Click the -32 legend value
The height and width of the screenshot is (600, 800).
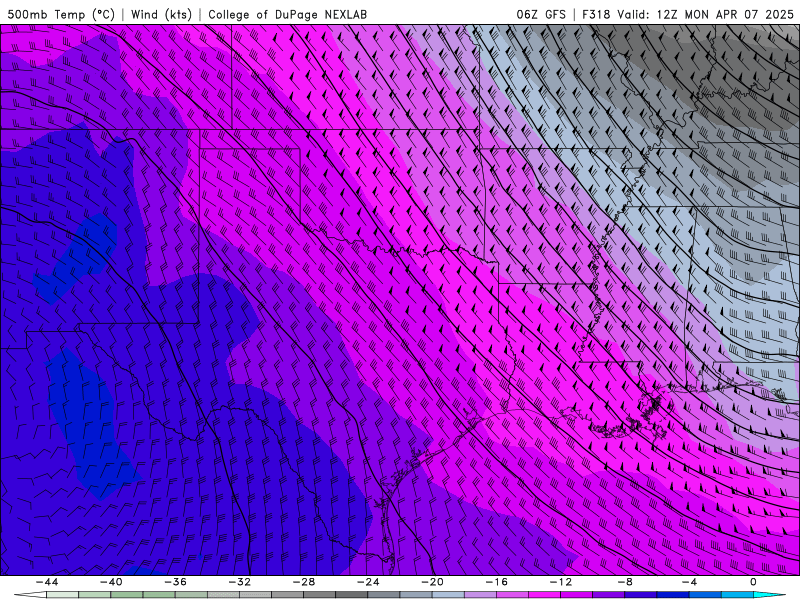point(239,582)
